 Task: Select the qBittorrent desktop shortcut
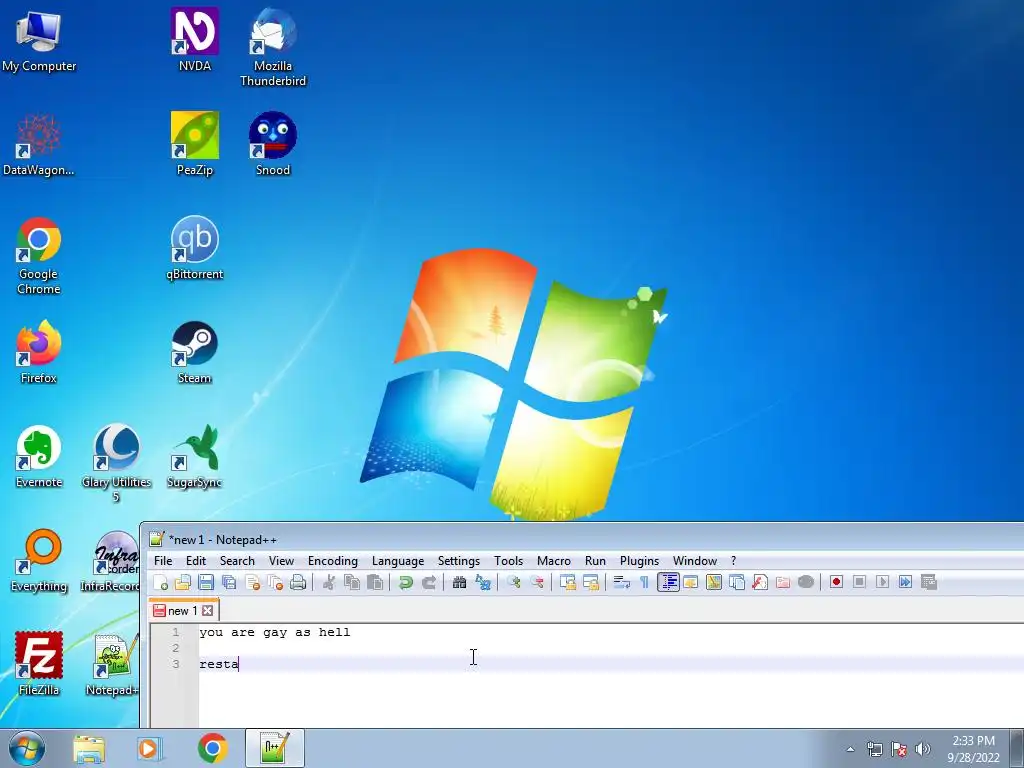[x=195, y=248]
